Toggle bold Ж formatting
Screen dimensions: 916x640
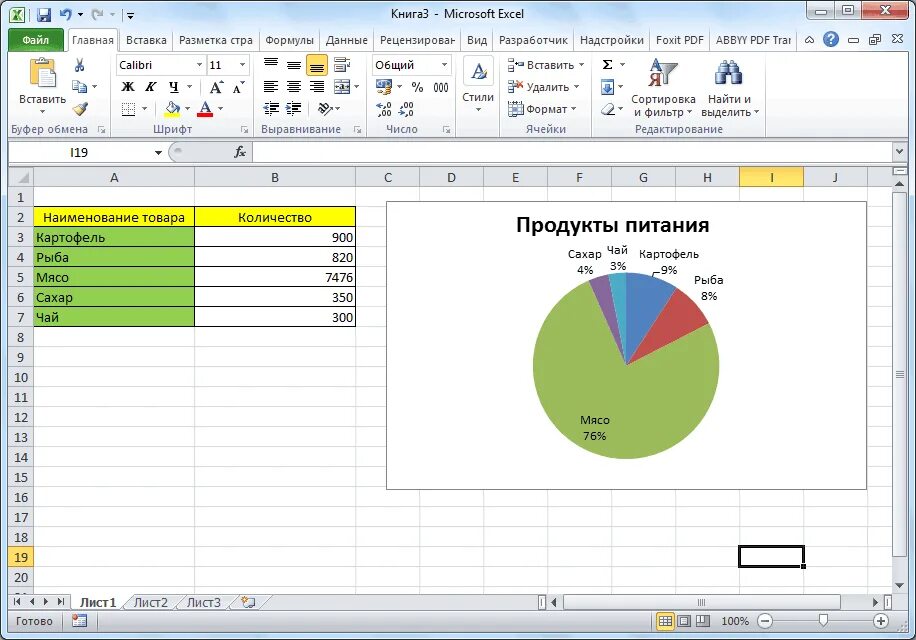coord(127,87)
